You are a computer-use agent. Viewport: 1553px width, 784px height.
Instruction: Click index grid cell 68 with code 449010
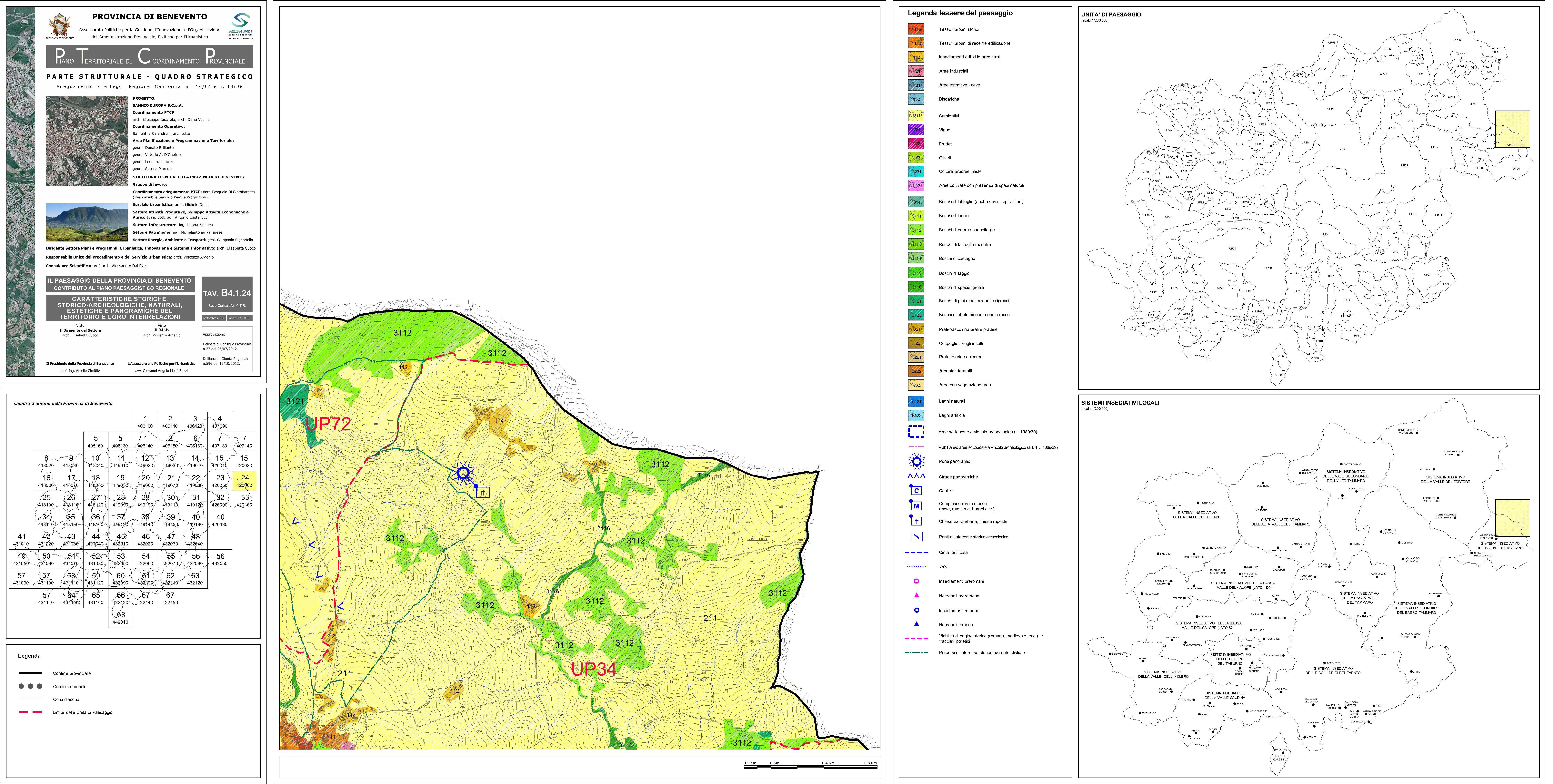[121, 618]
